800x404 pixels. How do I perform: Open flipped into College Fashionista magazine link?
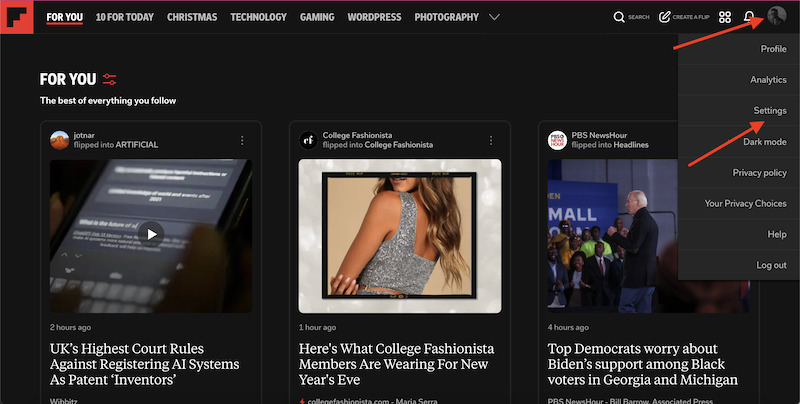point(398,145)
